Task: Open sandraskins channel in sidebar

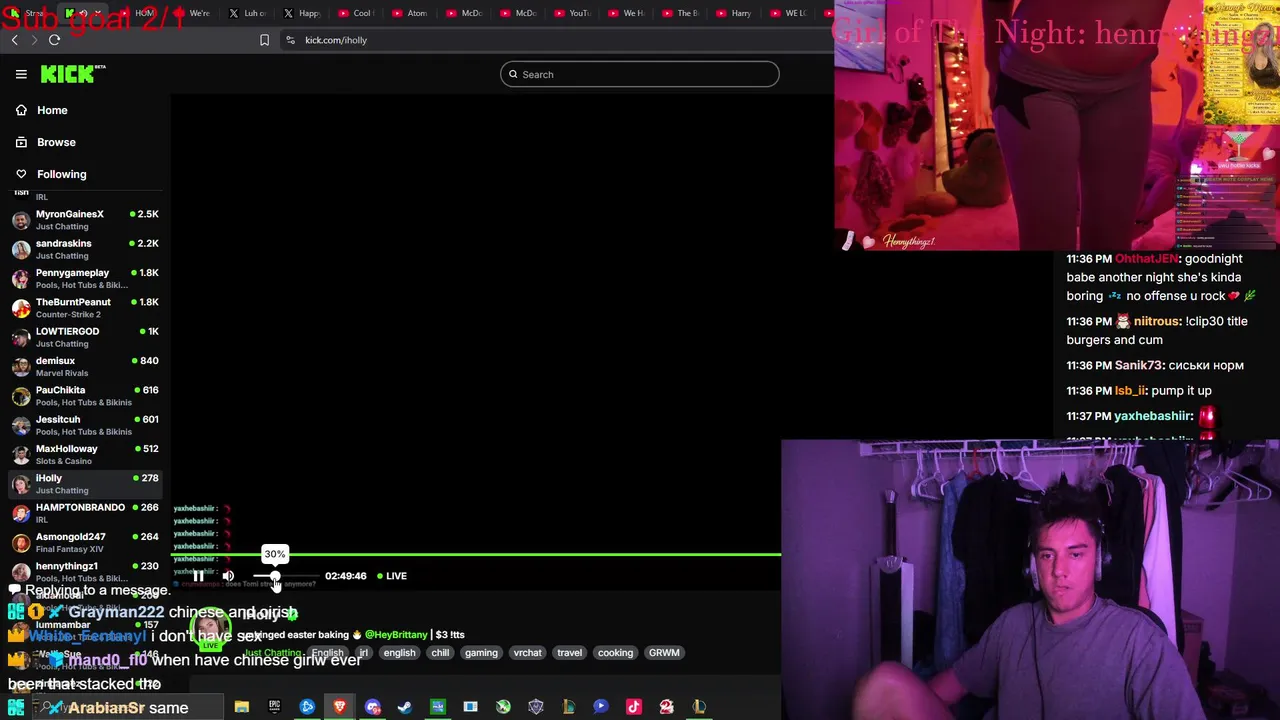Action: coord(85,249)
